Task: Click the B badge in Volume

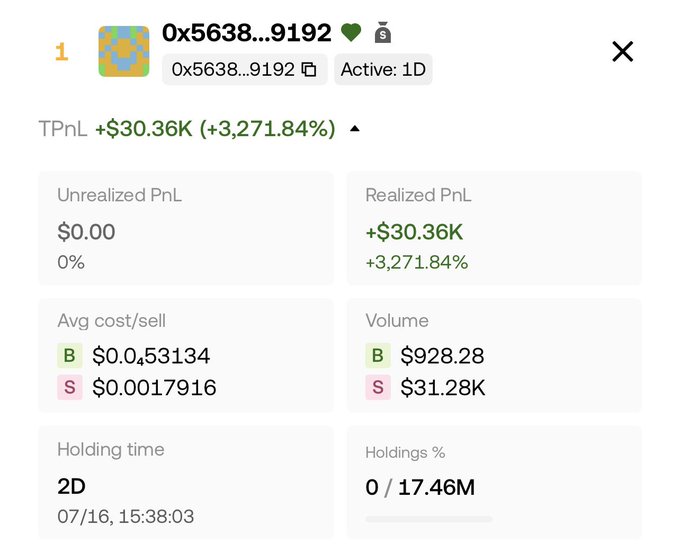Action: pos(378,355)
